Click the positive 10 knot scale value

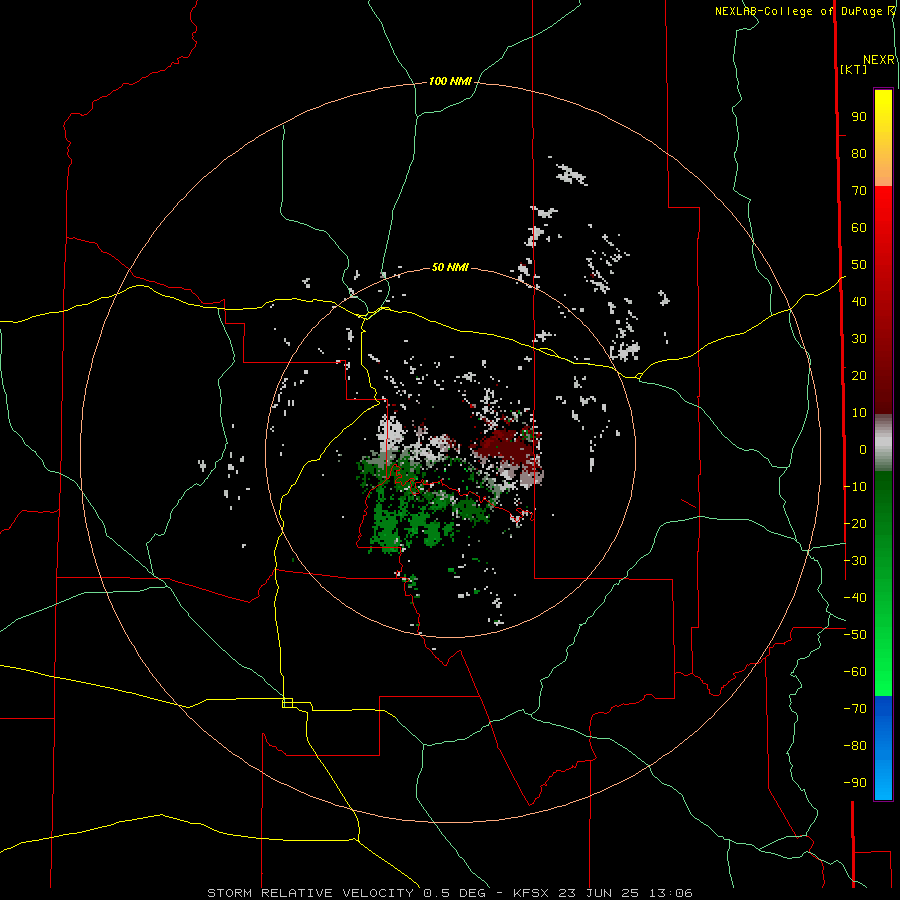859,413
